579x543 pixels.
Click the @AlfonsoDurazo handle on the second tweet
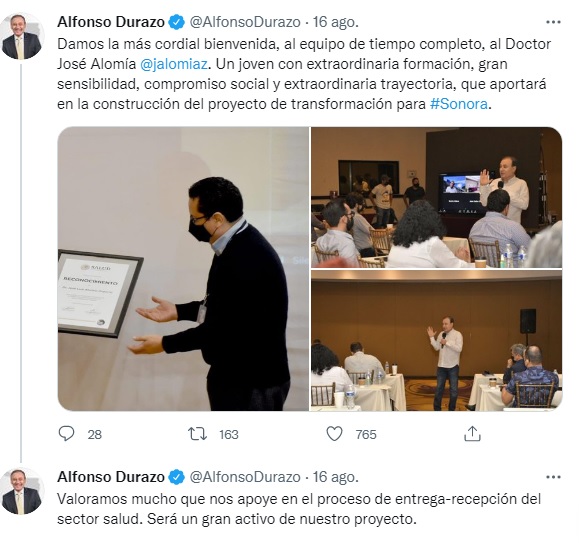coord(245,477)
